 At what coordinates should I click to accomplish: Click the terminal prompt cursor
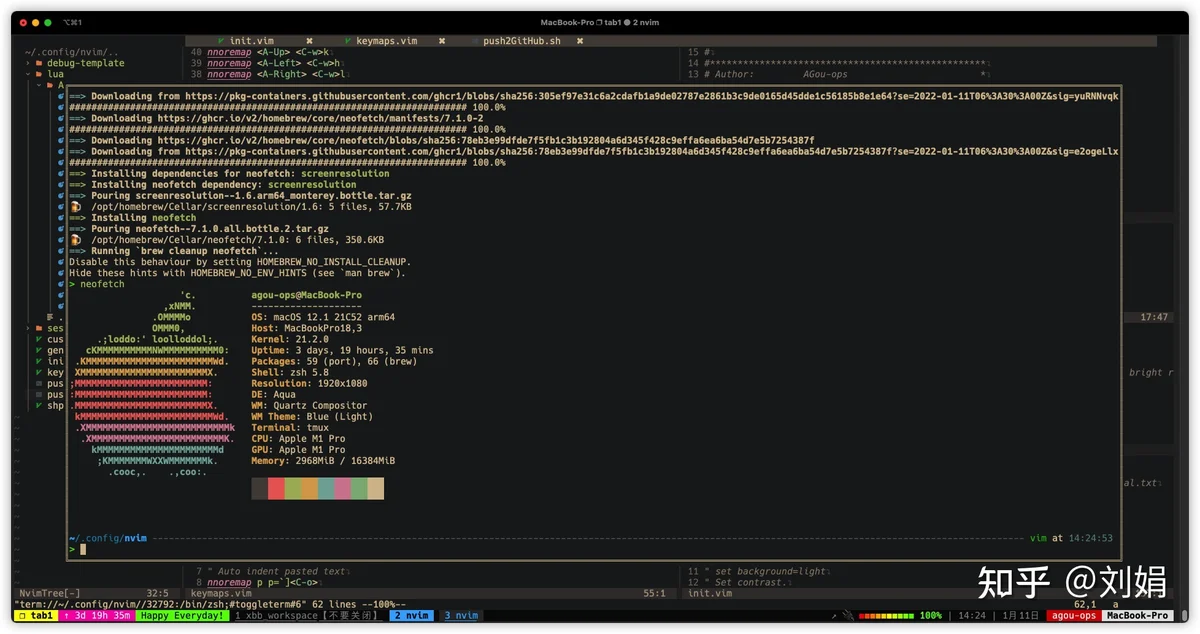[83, 549]
